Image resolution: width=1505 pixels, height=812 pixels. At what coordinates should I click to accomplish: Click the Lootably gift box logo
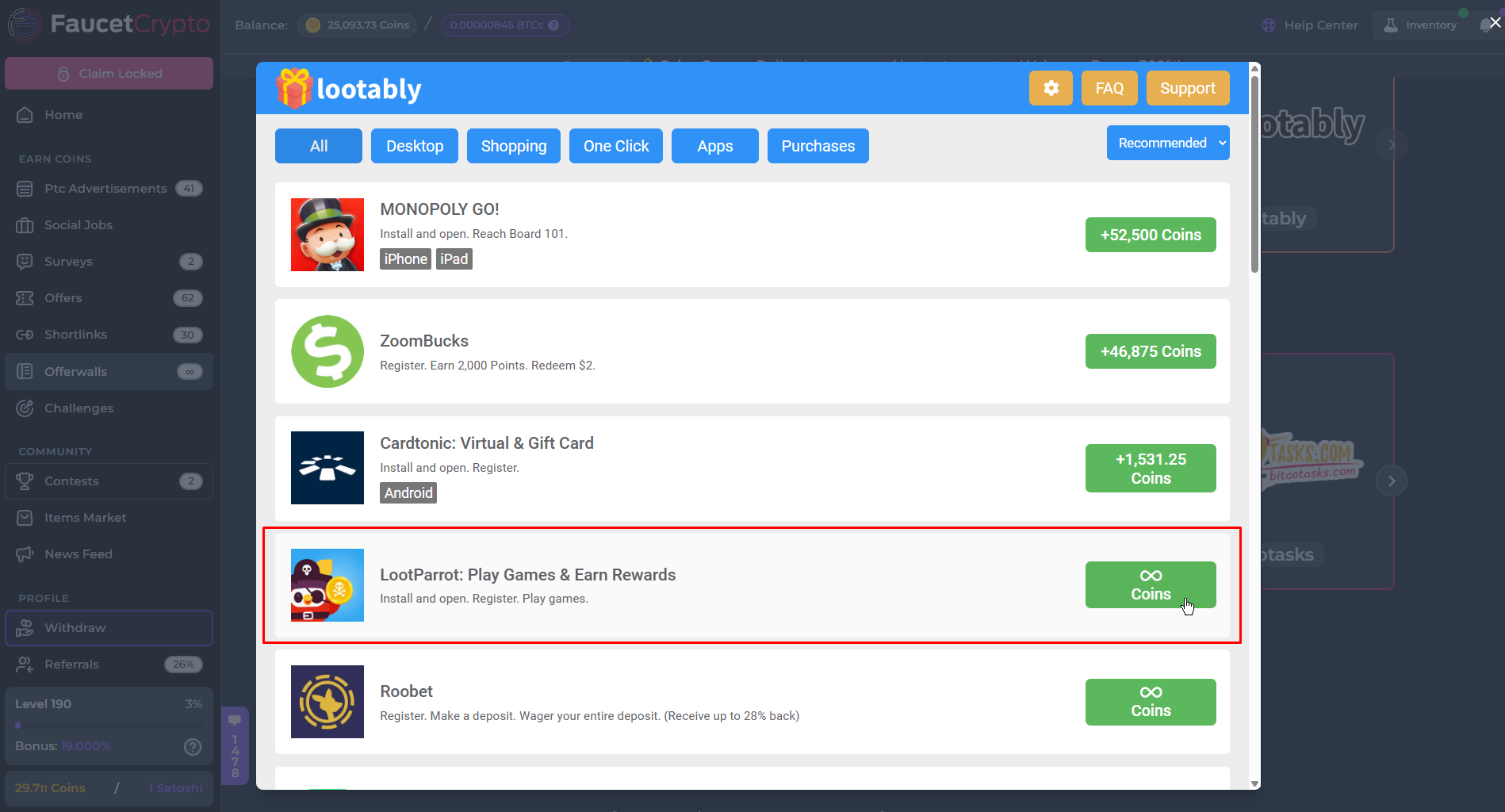[294, 88]
